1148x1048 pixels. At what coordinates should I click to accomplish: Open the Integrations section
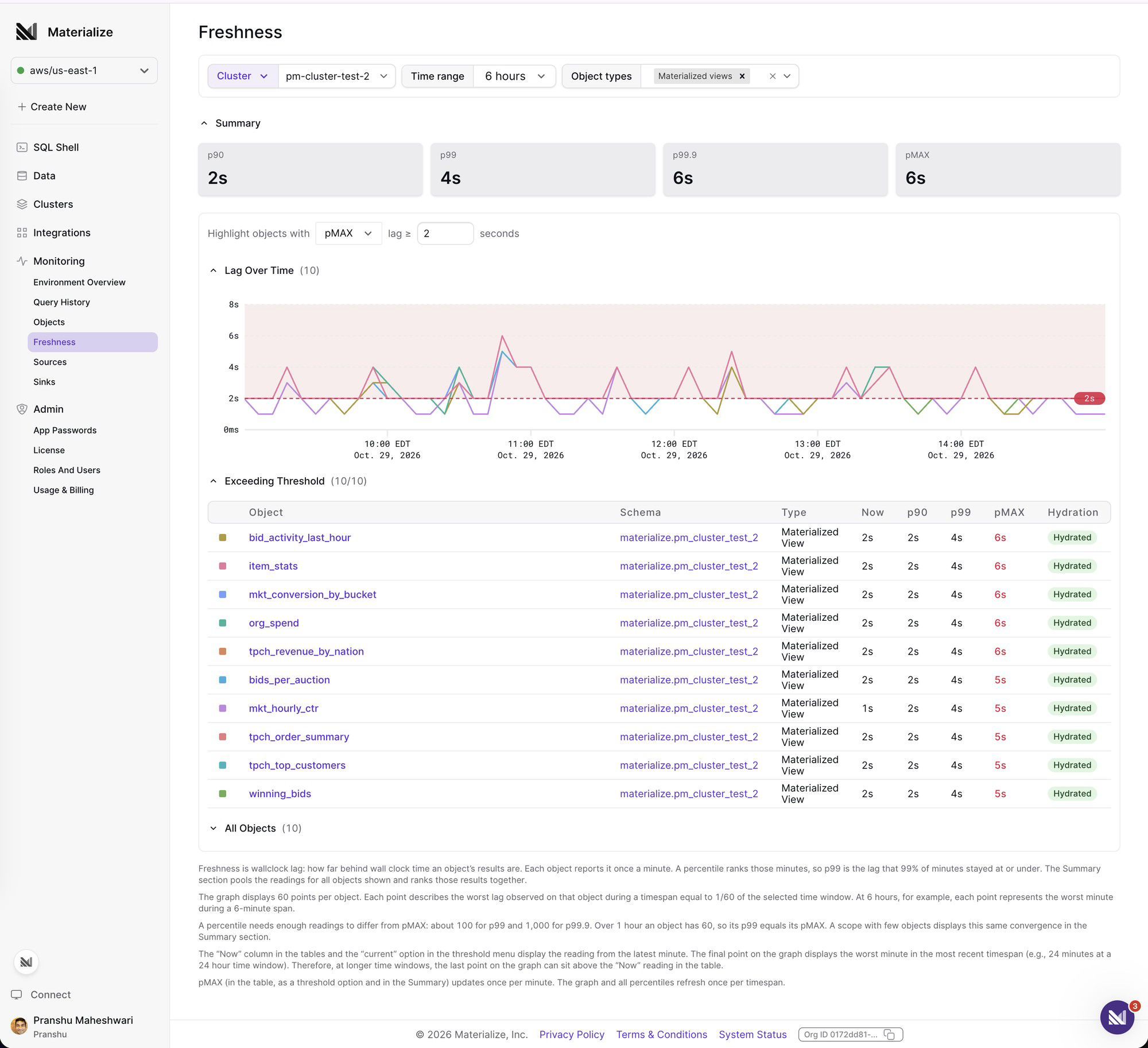pyautogui.click(x=61, y=233)
